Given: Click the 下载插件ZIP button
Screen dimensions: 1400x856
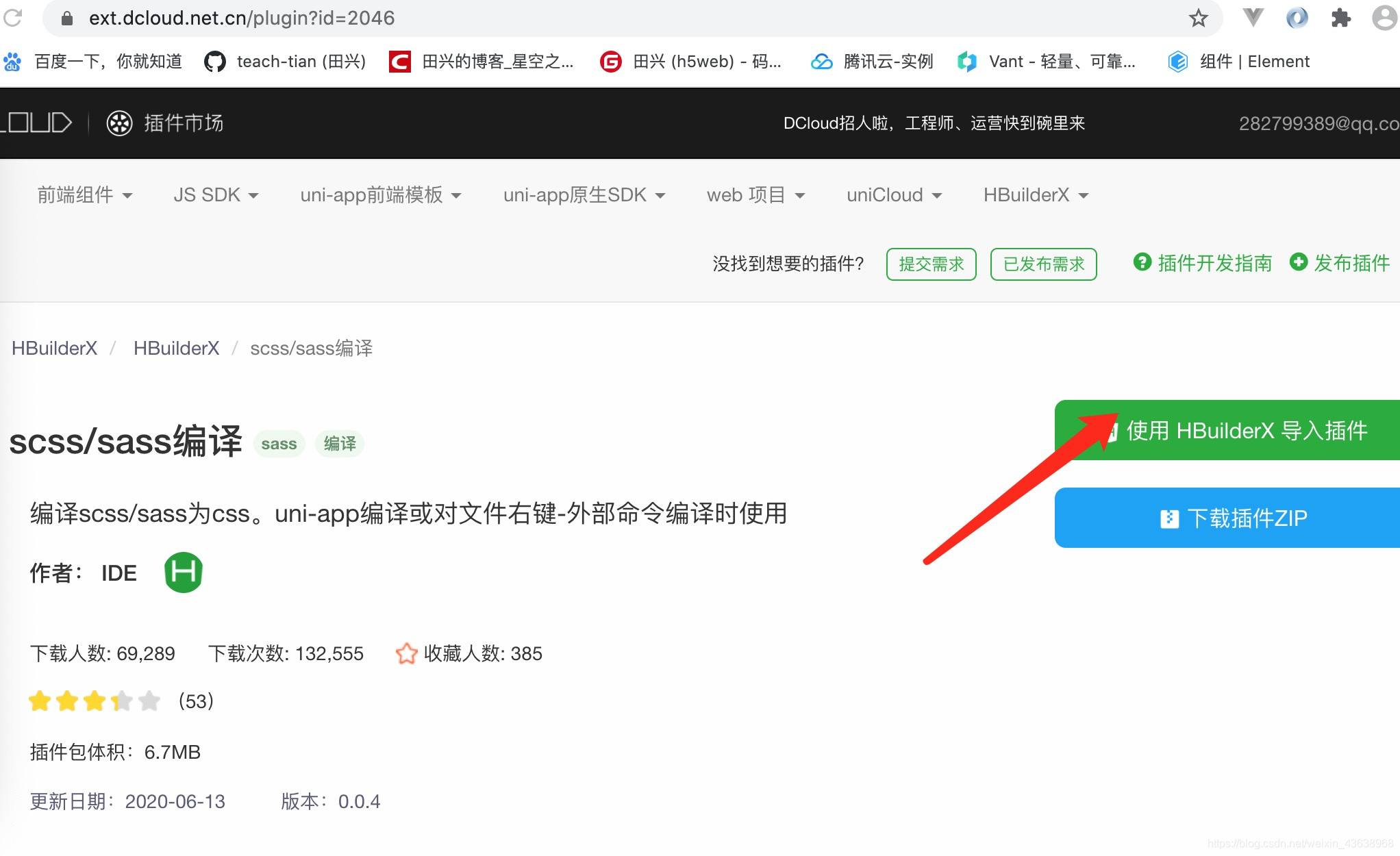Looking at the screenshot, I should coord(1227,518).
